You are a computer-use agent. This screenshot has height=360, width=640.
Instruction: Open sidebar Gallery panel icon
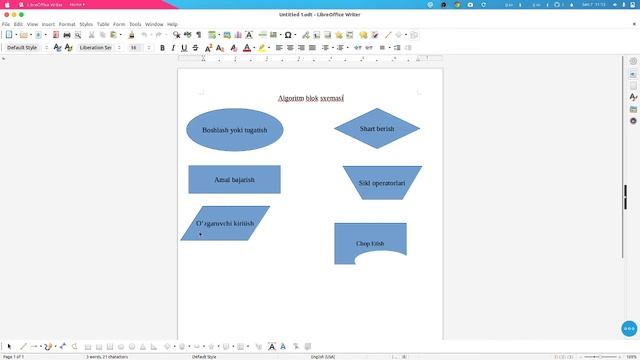633,109
